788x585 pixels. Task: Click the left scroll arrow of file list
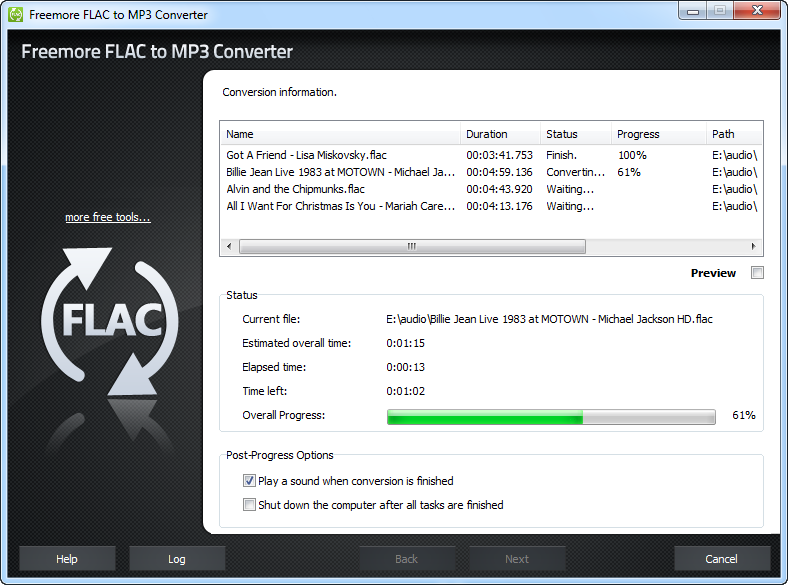(x=229, y=246)
